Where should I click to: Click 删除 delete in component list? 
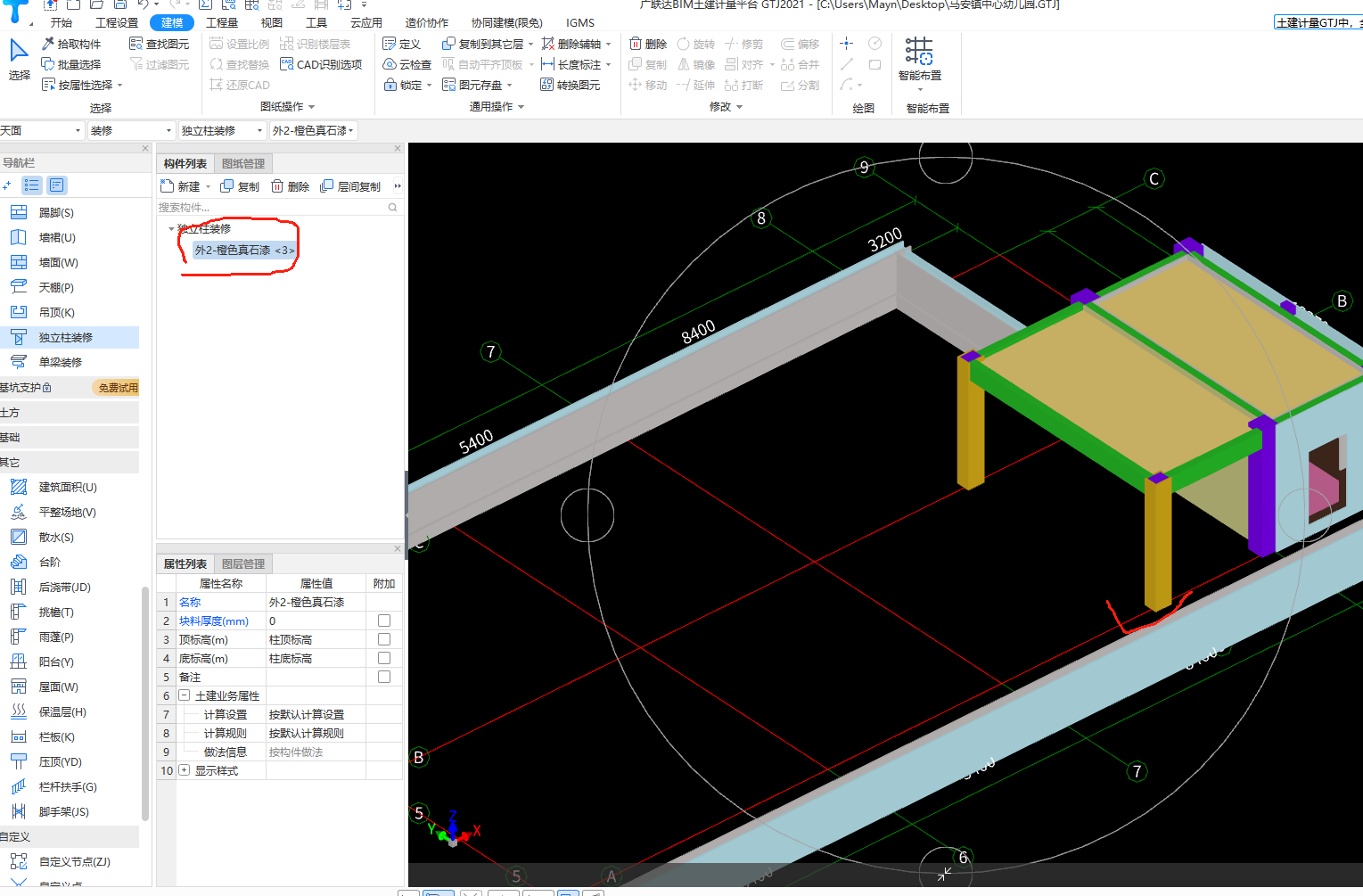click(290, 186)
